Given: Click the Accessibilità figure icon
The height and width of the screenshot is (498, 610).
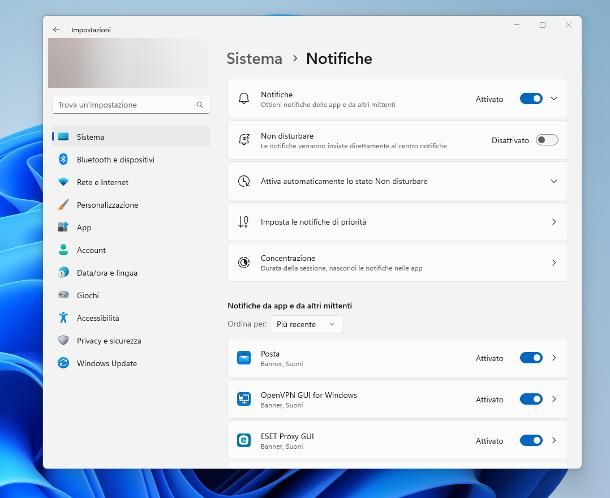Looking at the screenshot, I should click(x=63, y=317).
